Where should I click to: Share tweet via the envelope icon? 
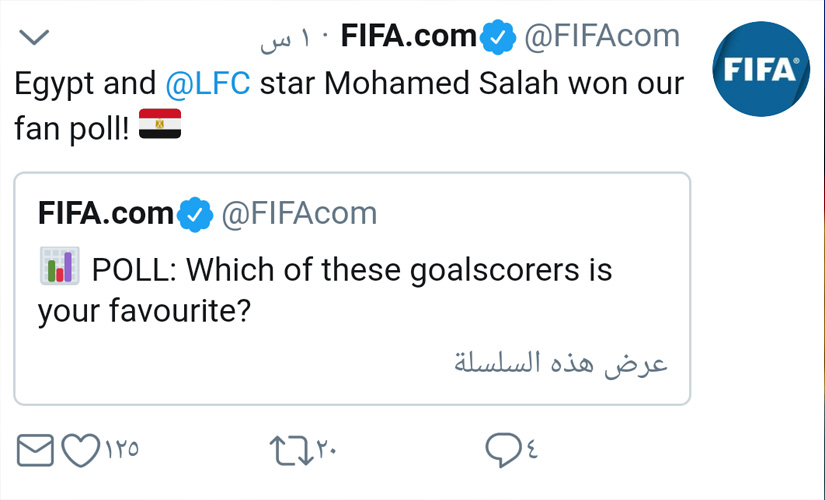point(36,451)
